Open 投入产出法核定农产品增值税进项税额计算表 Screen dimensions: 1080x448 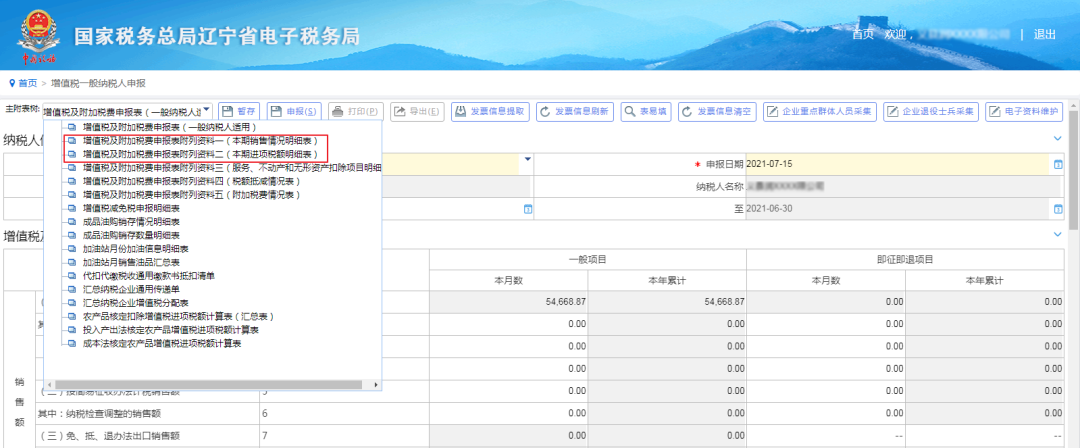(171, 329)
